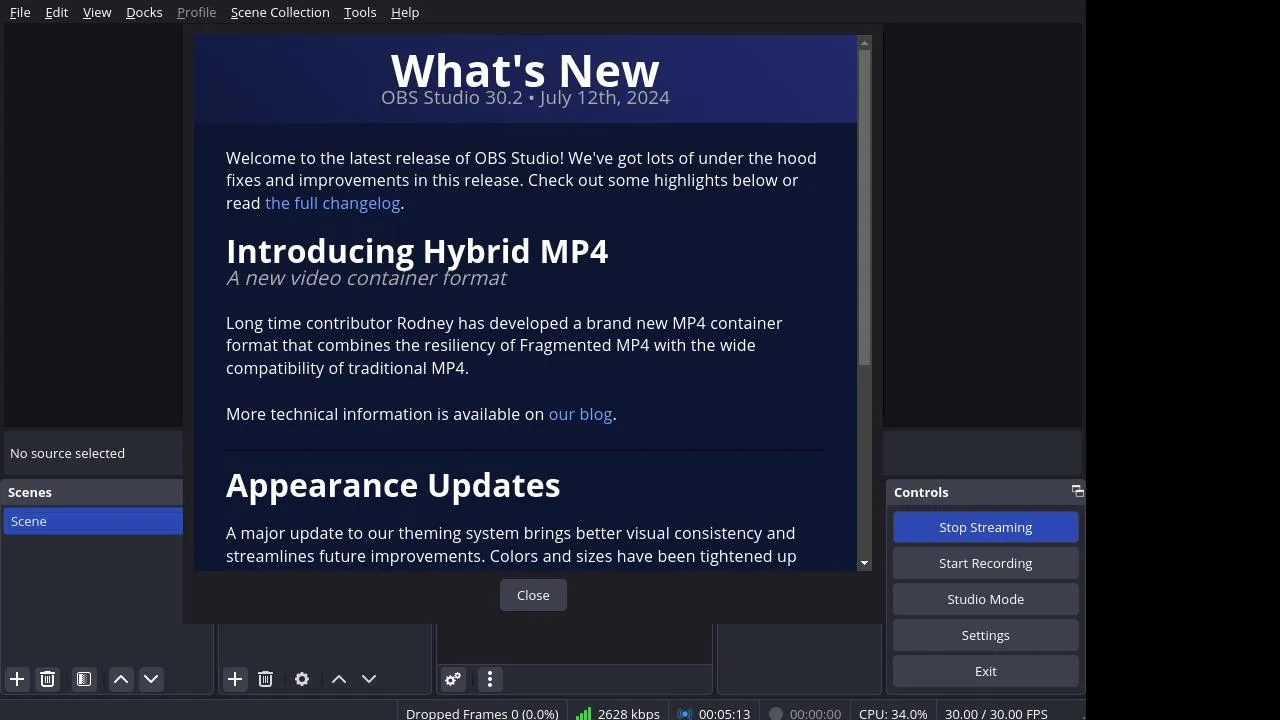This screenshot has height=720, width=1280.
Task: Close the What's New dialog
Action: (533, 595)
